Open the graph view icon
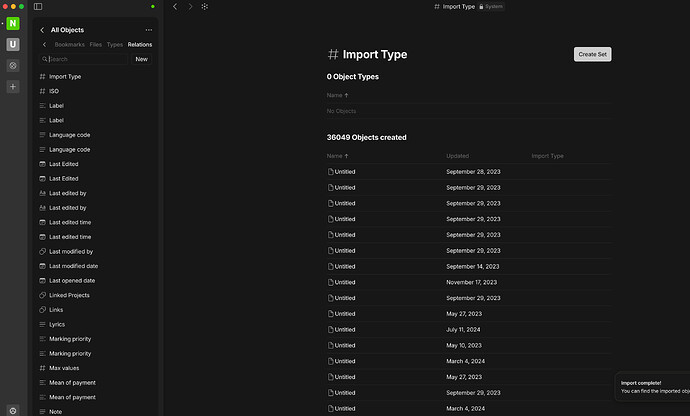This screenshot has width=690, height=416. click(x=205, y=7)
